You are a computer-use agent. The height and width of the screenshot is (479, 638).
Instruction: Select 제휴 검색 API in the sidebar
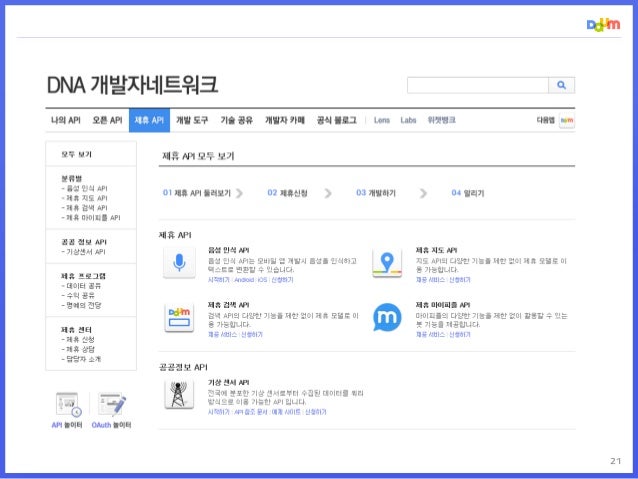click(x=87, y=208)
